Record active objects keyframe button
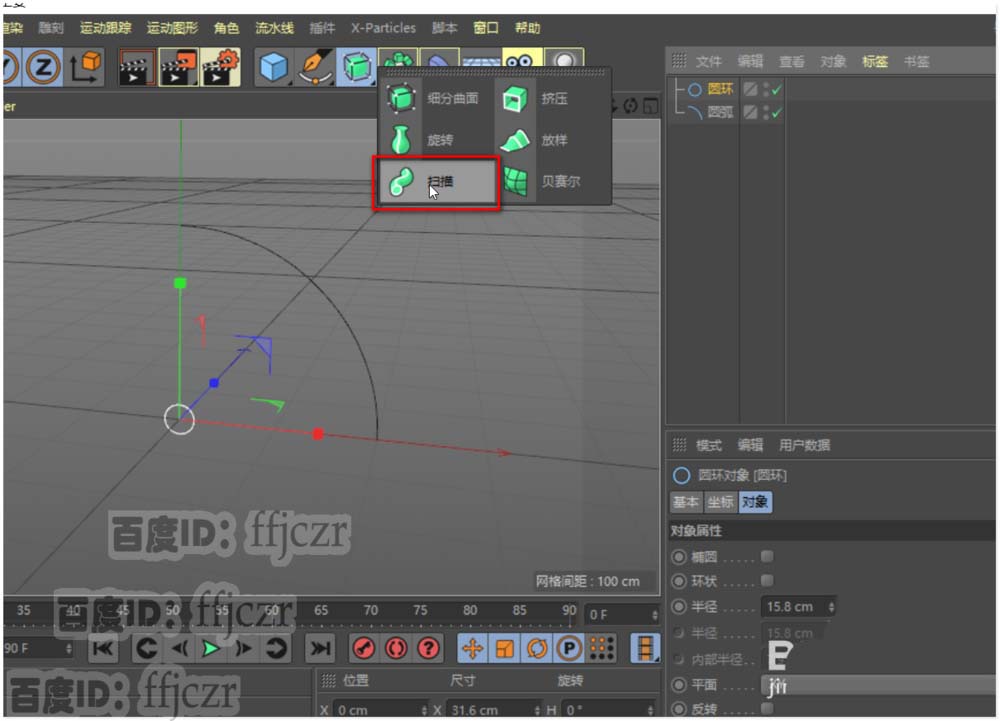The image size is (1000, 721). click(x=364, y=649)
